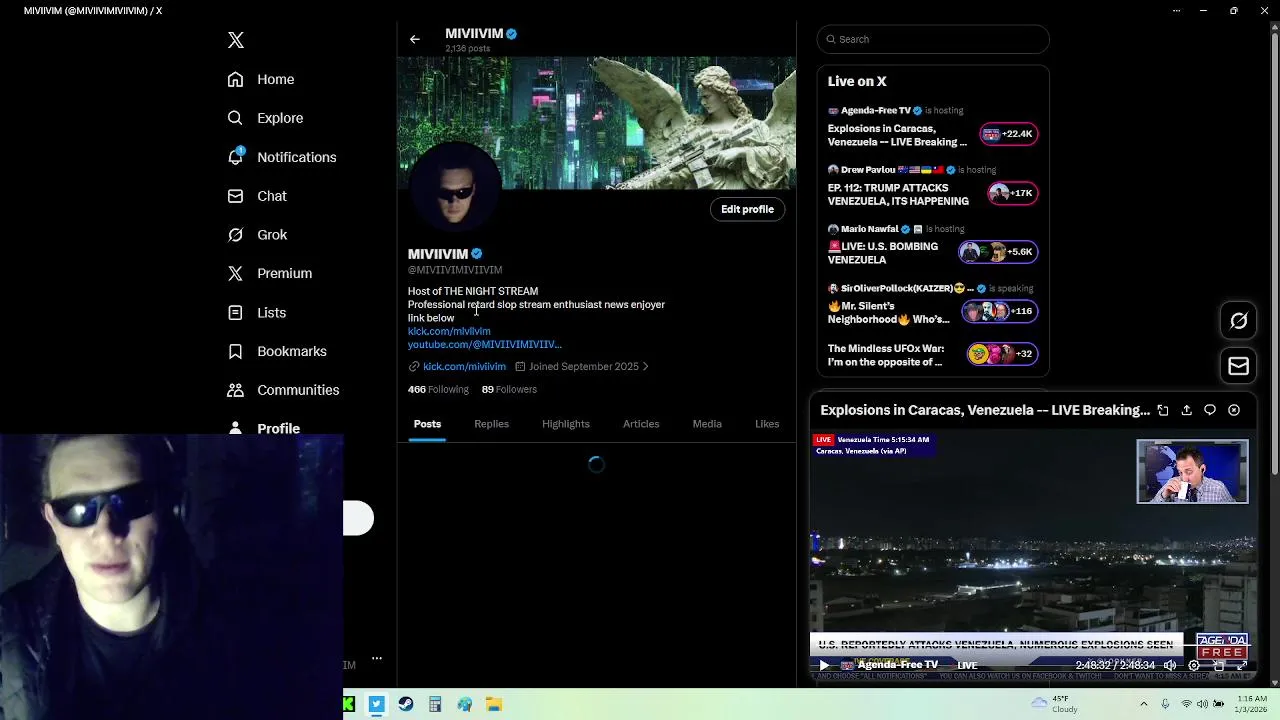Screen dimensions: 1280x720
Task: Click the taskbar clock showing 1:16 AM
Action: (1250, 704)
